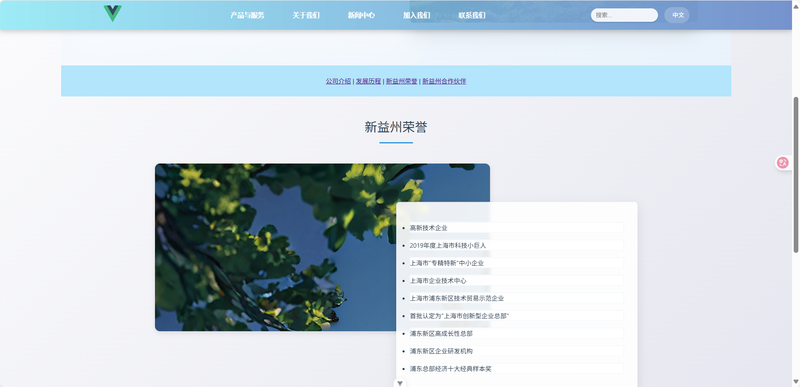The width and height of the screenshot is (800, 387).
Task: Select 上海市浦东新区技术贸易示范企业 item
Action: click(516, 298)
